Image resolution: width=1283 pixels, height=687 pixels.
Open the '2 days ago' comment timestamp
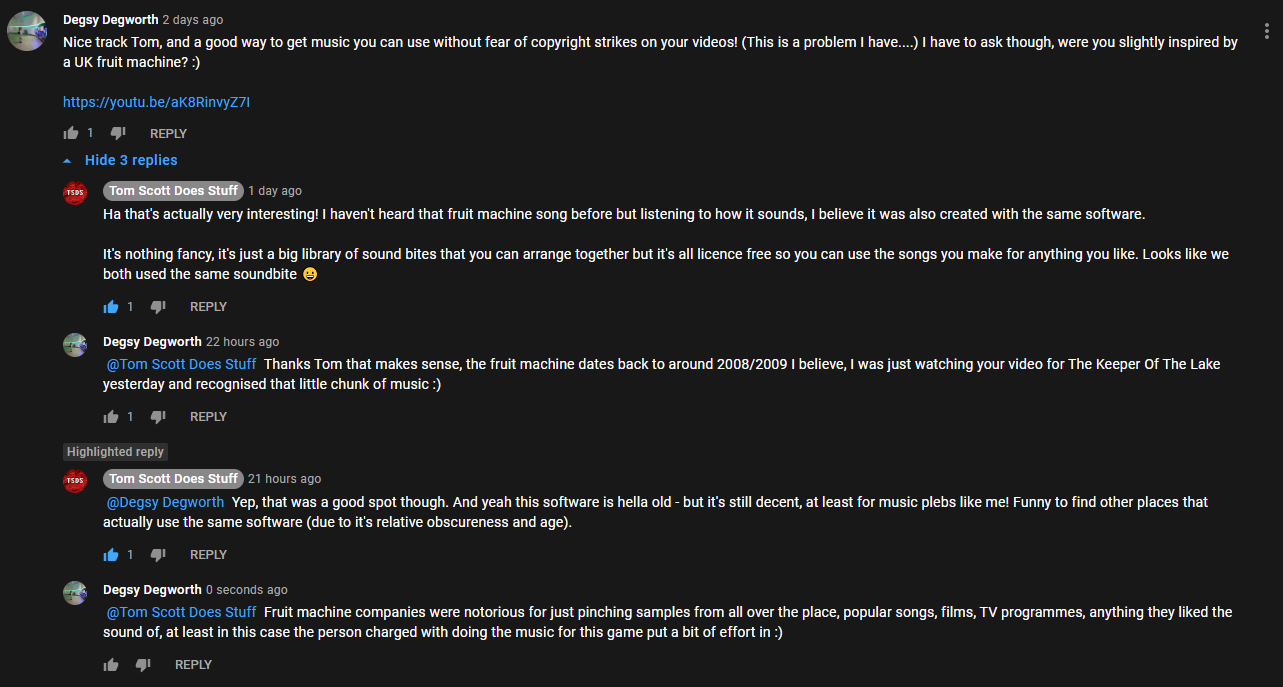[x=193, y=20]
